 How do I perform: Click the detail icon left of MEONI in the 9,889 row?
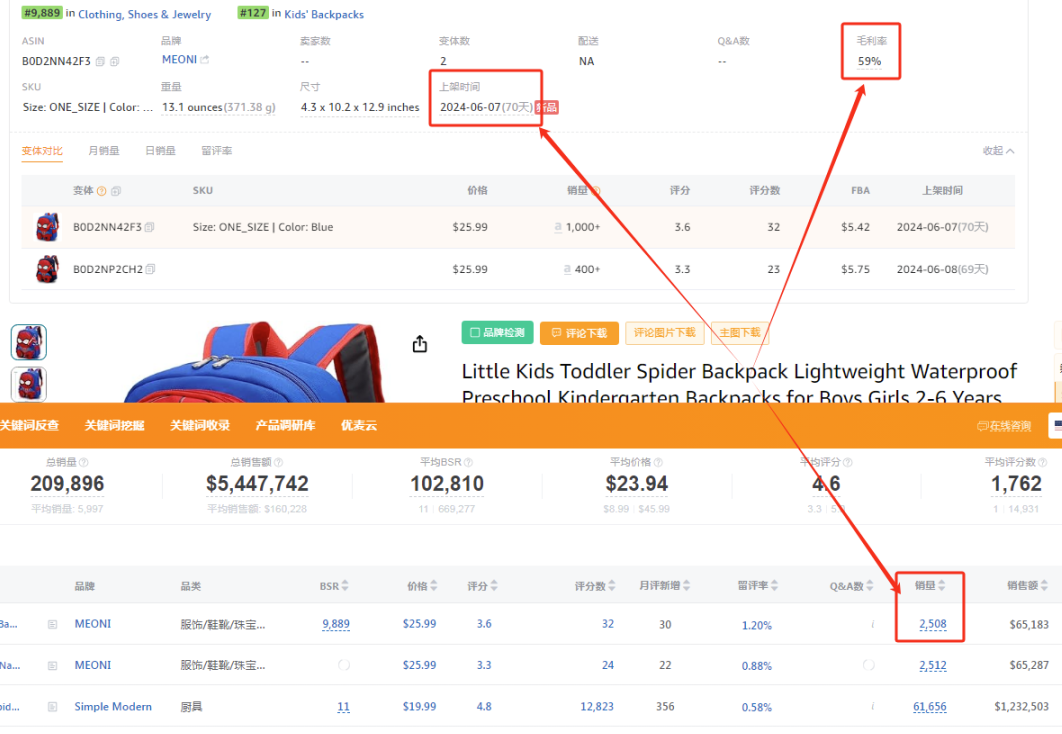[x=52, y=624]
